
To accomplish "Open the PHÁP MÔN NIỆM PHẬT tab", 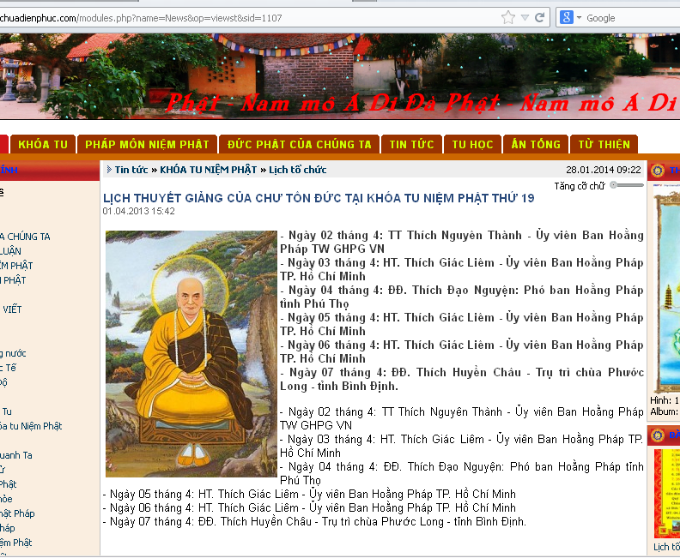I will [x=147, y=144].
